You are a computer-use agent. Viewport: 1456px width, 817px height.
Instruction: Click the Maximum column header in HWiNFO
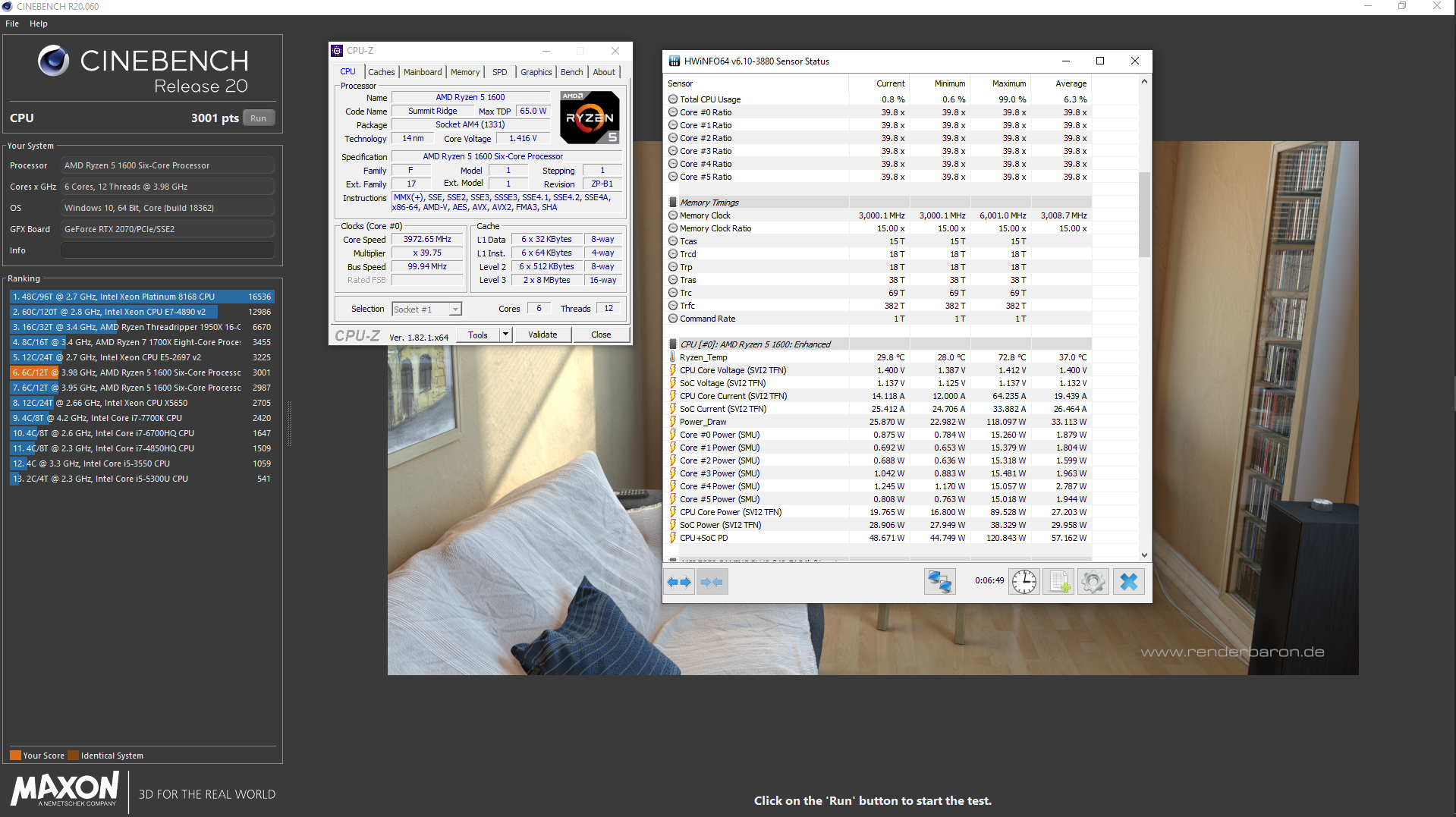pos(1001,83)
